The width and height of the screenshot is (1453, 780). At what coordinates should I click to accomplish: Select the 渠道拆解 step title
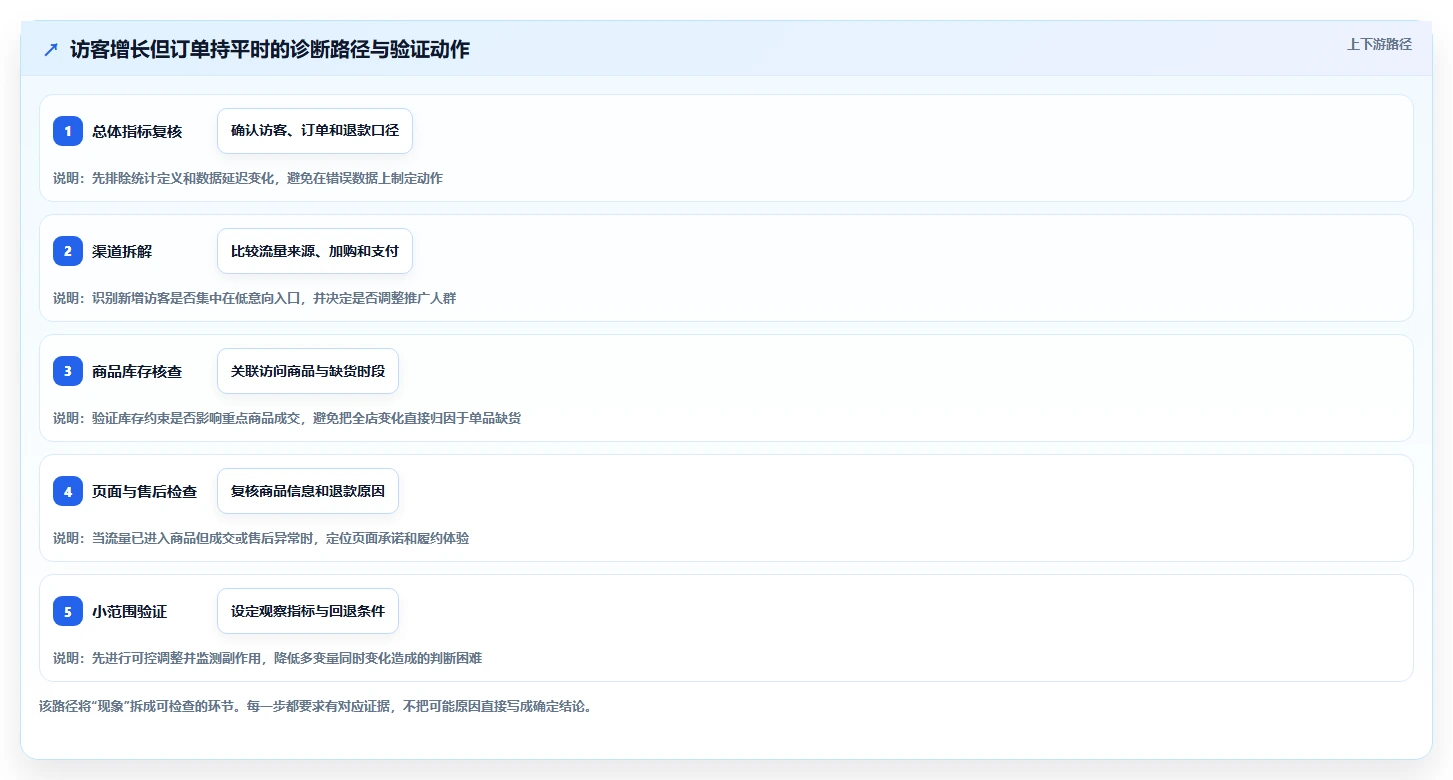pos(122,251)
